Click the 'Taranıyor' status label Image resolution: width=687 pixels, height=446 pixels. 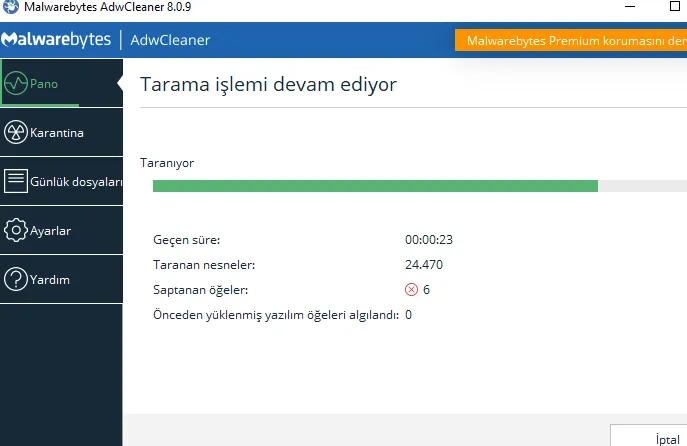(167, 163)
